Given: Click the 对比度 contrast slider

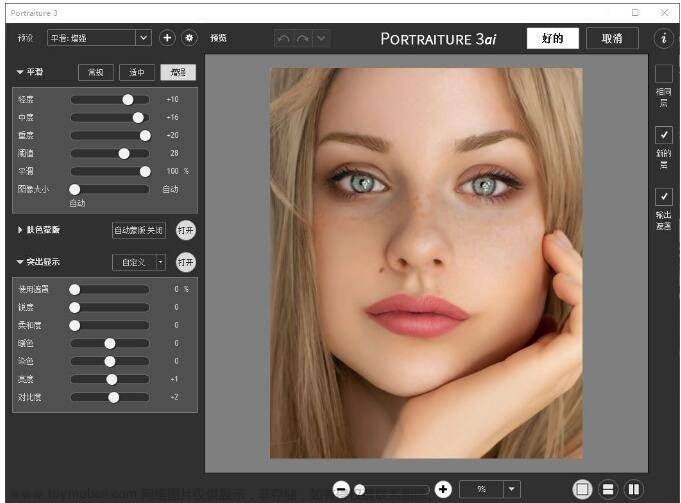Looking at the screenshot, I should [110, 397].
